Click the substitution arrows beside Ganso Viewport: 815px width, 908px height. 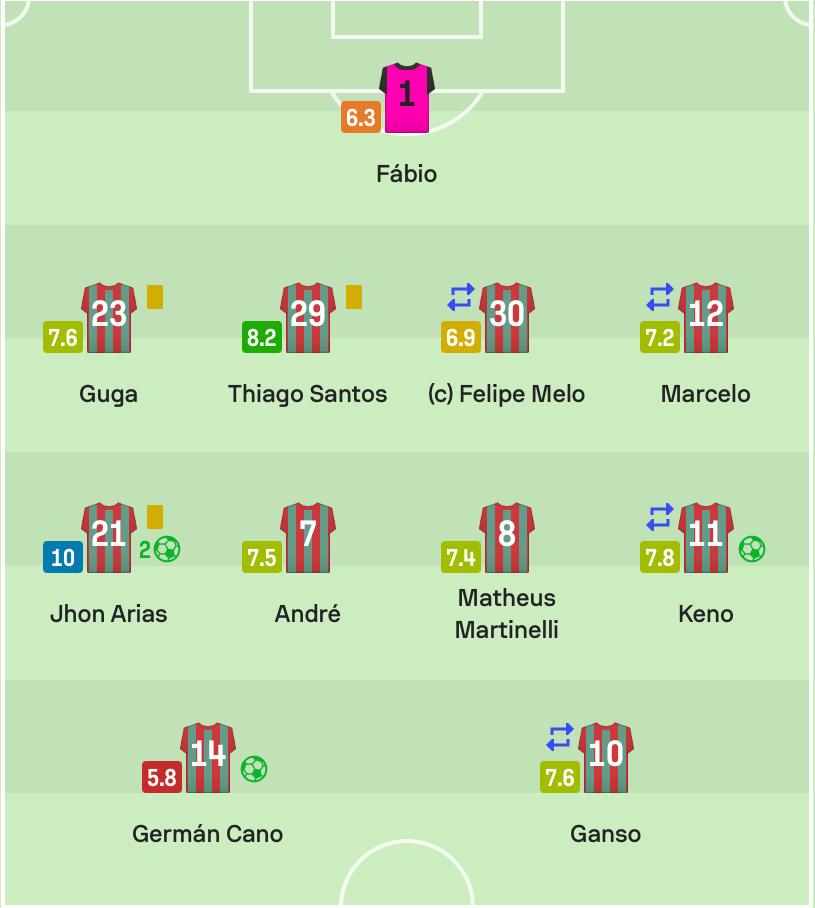tap(560, 737)
